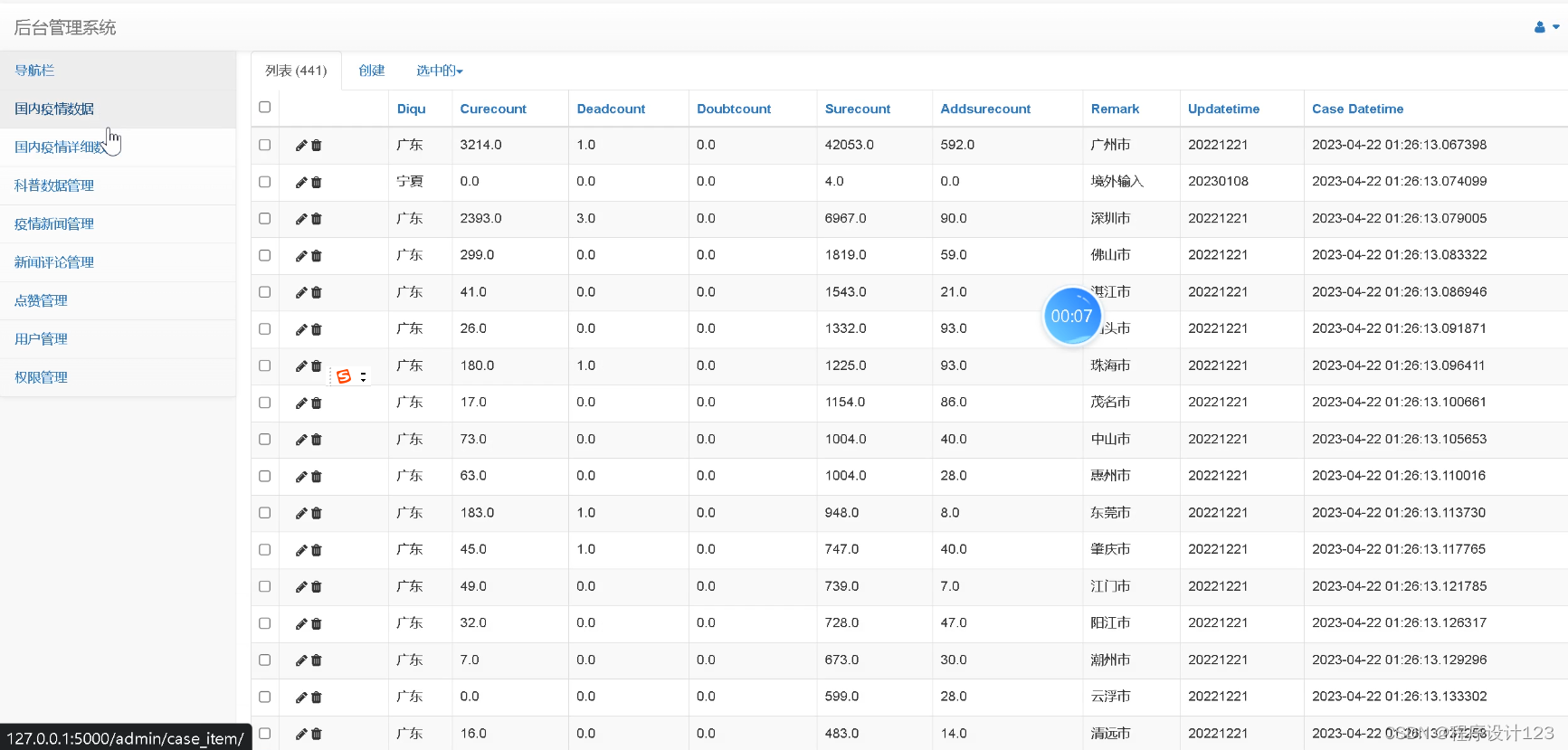The width and height of the screenshot is (1568, 750).
Task: Edit the 境外输入 row with pencil icon
Action: [301, 182]
